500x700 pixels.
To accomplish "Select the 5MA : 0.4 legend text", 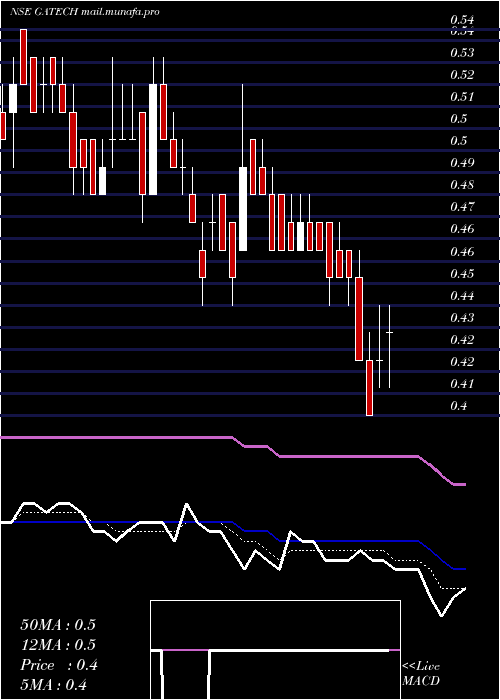I will (54, 685).
